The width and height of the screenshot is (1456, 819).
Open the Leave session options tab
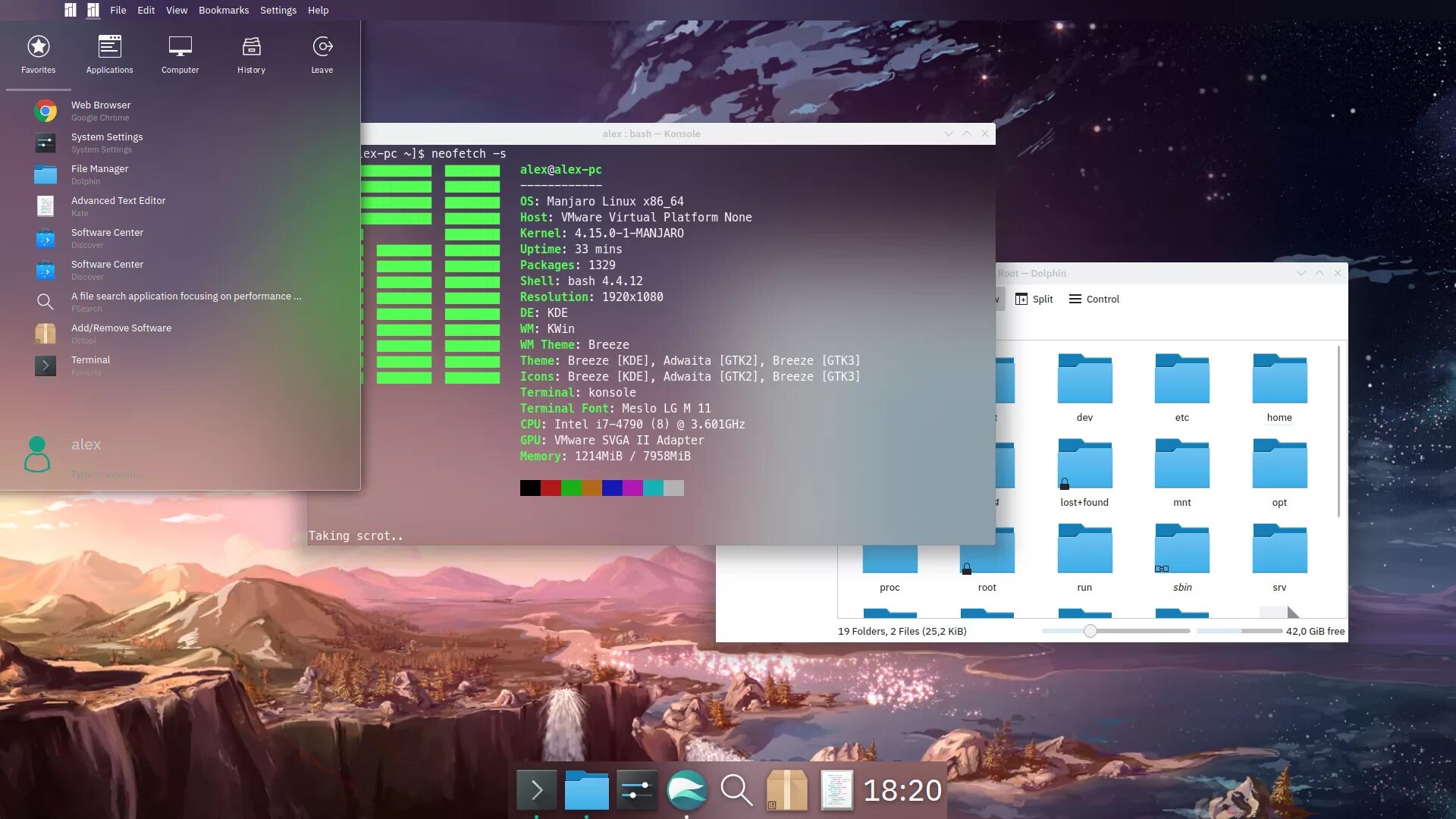[322, 55]
